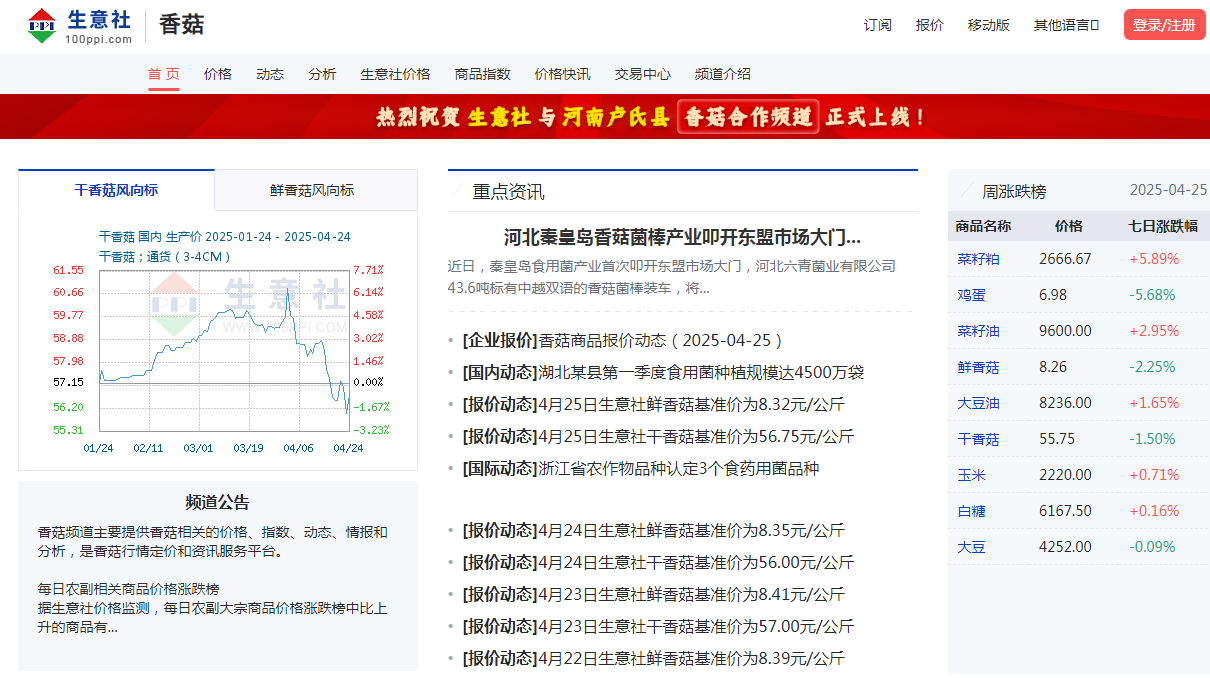1210x678 pixels.
Task: Open 4月24日干香菇基准价为56.00元/公斤
Action: [696, 562]
